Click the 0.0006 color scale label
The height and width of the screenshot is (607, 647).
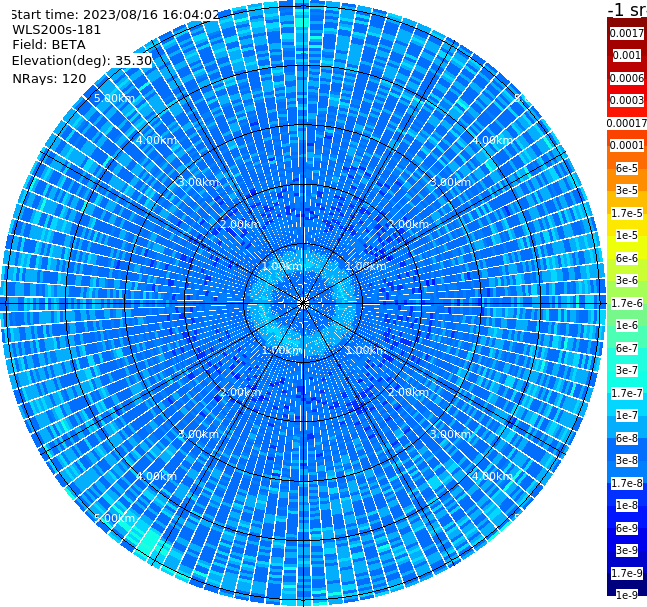pos(627,78)
